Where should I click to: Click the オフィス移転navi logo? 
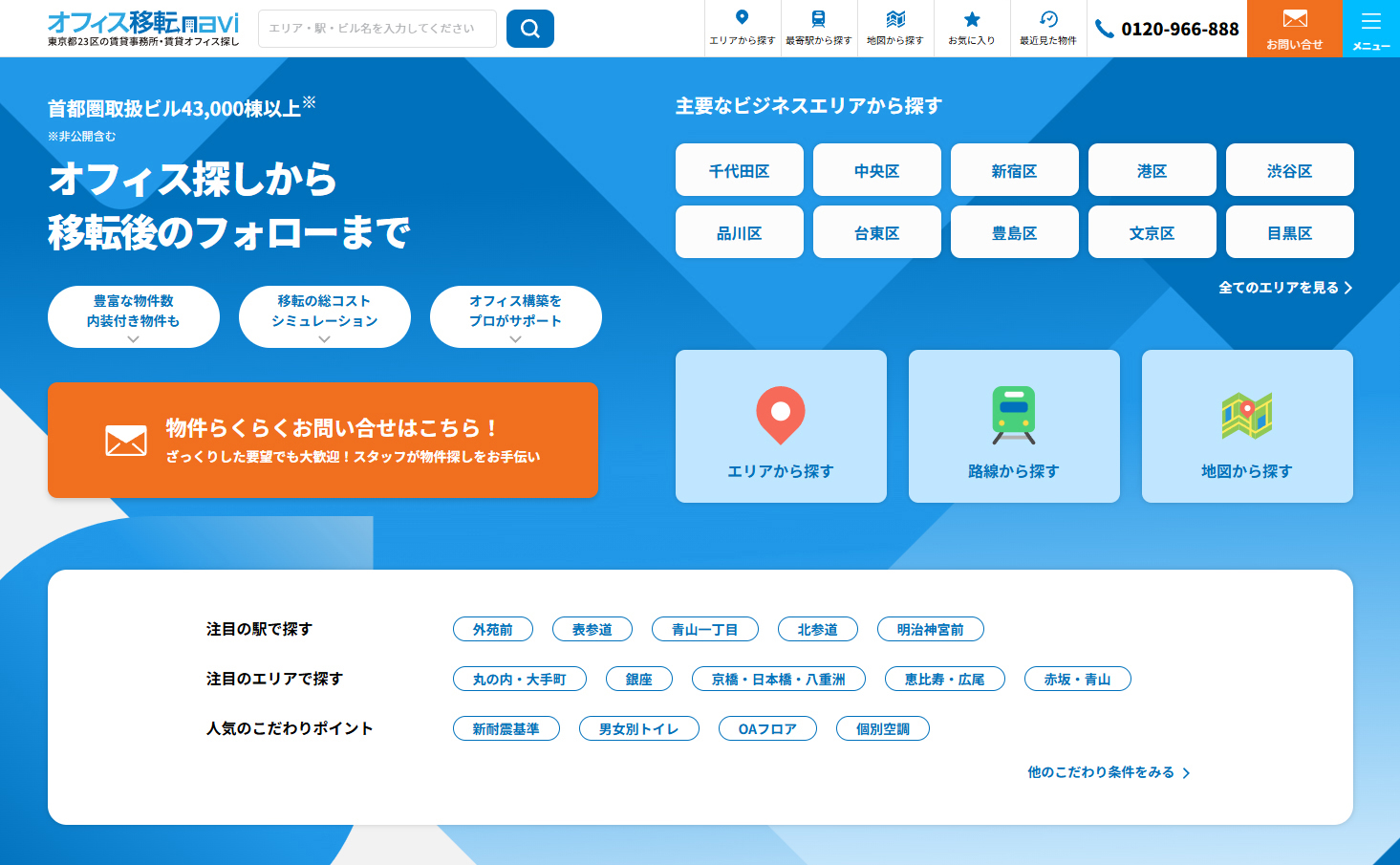click(143, 28)
